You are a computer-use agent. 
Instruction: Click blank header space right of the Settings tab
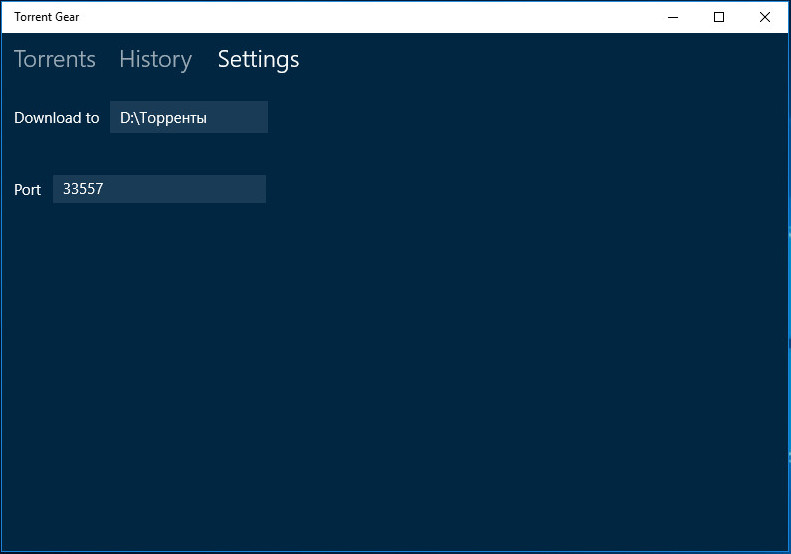click(x=545, y=60)
